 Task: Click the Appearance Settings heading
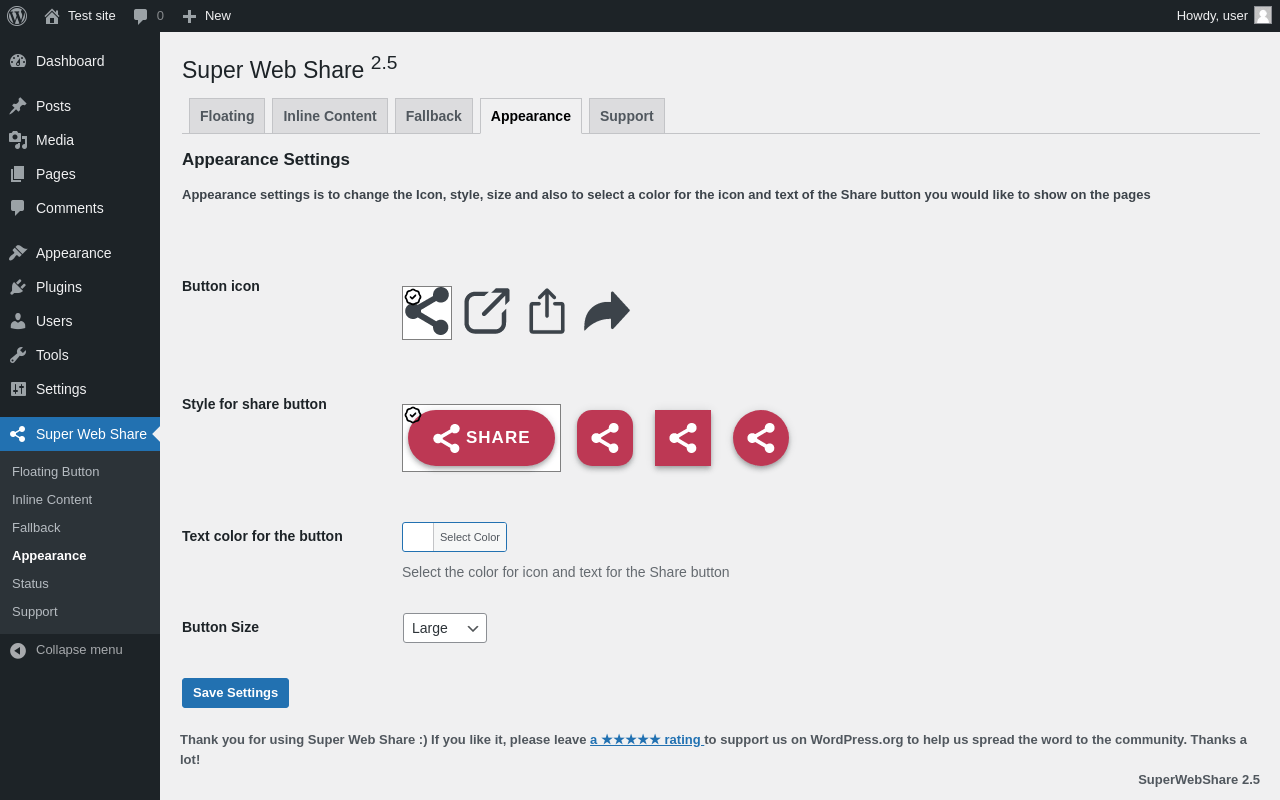click(266, 160)
